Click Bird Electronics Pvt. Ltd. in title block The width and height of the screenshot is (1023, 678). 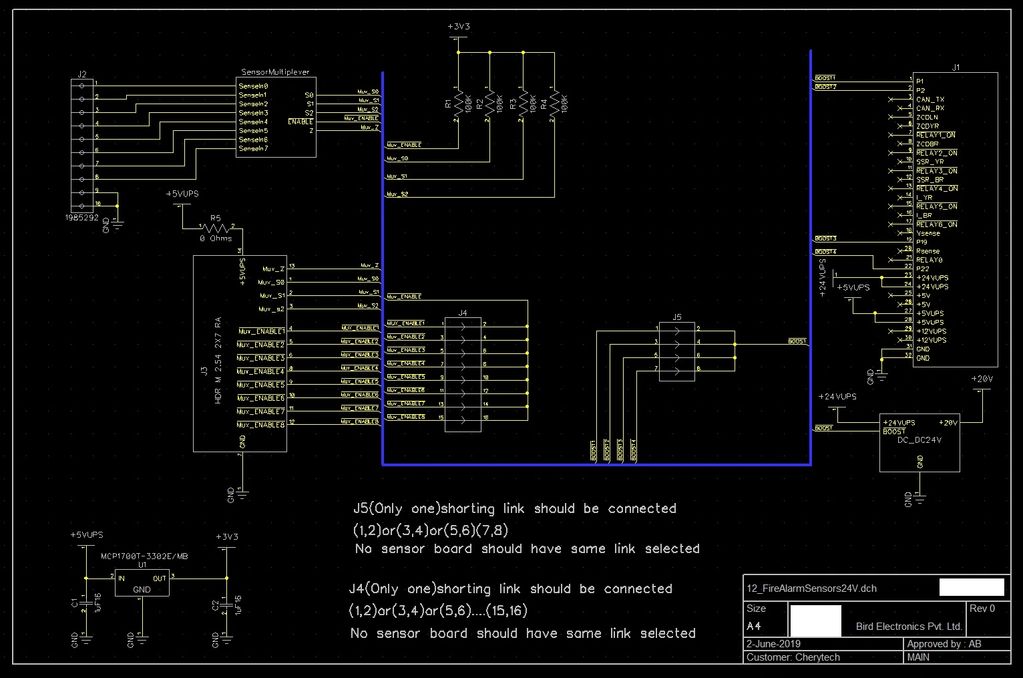coord(909,626)
